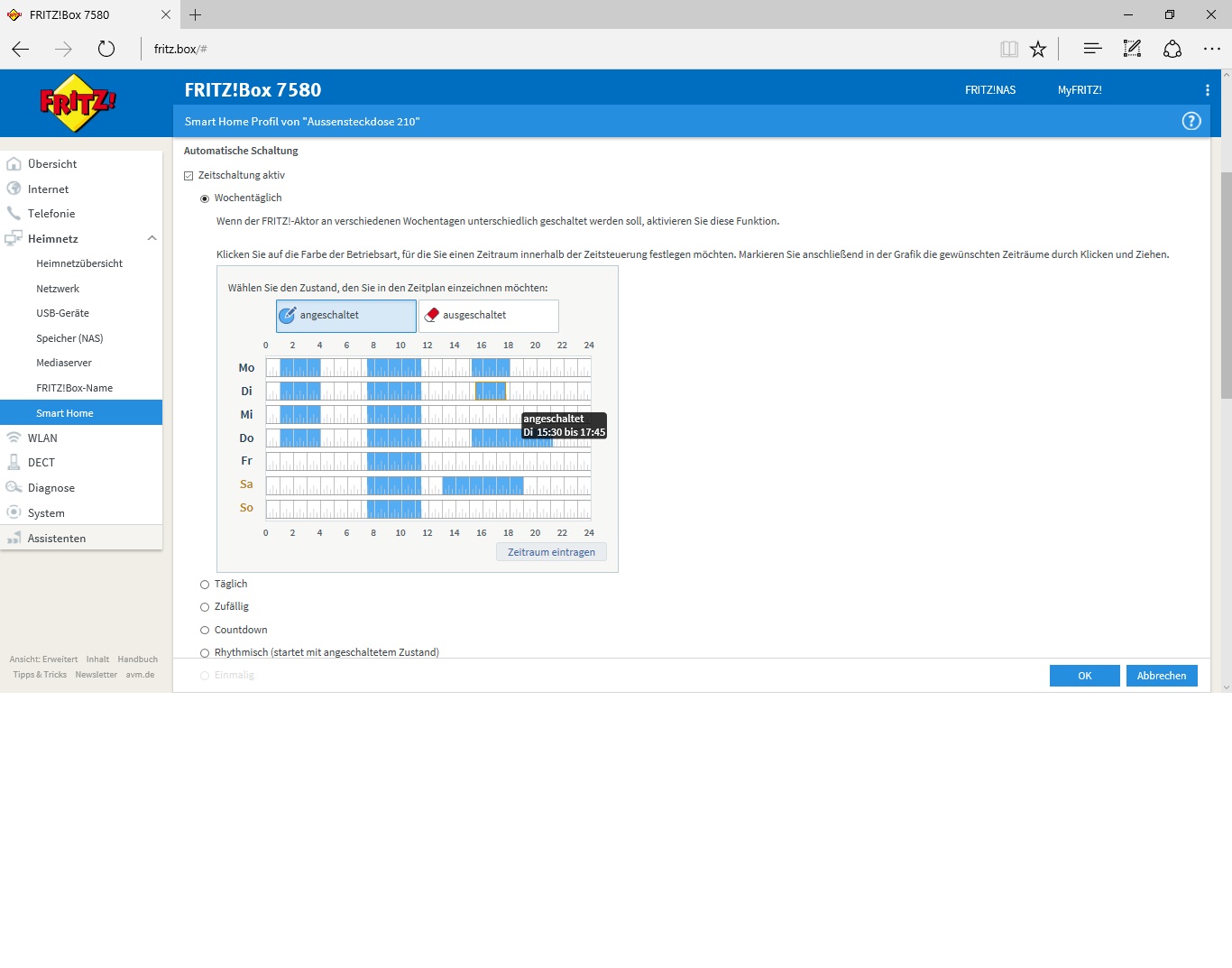Viewport: 1232px width, 968px height.
Task: Open Heimnetzübersicht in sidebar
Action: pyautogui.click(x=81, y=263)
